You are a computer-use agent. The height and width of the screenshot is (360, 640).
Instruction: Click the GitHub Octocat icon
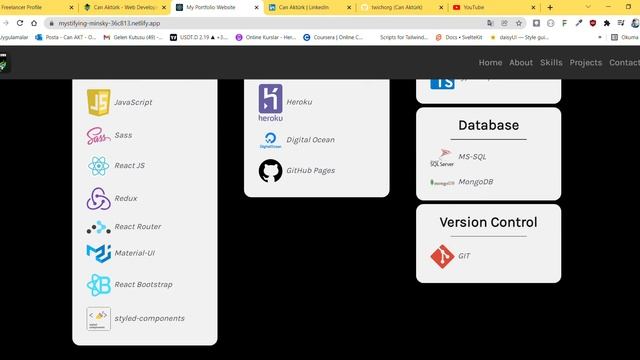click(270, 171)
